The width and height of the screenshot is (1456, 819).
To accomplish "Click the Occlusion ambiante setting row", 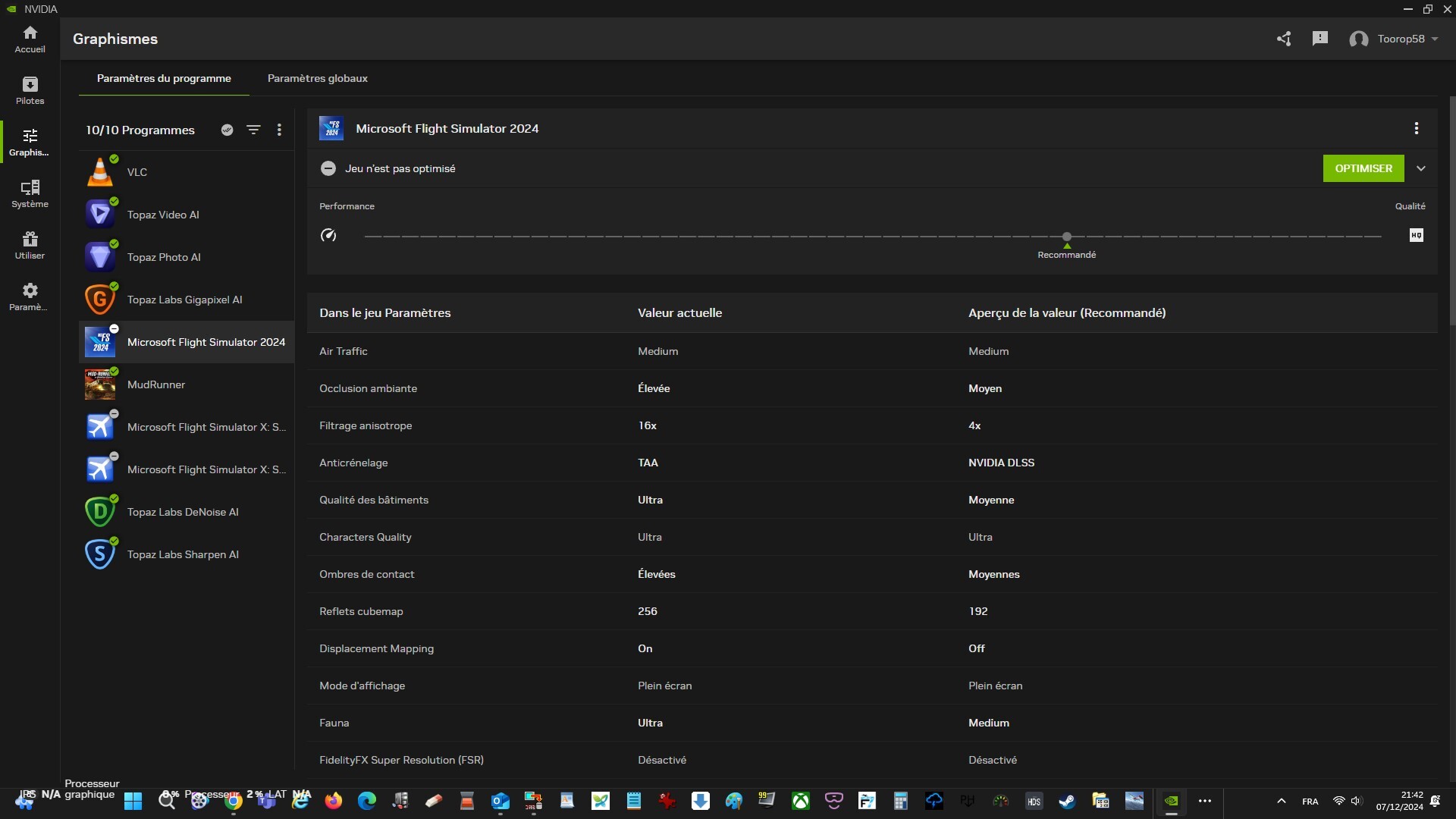I will [872, 388].
